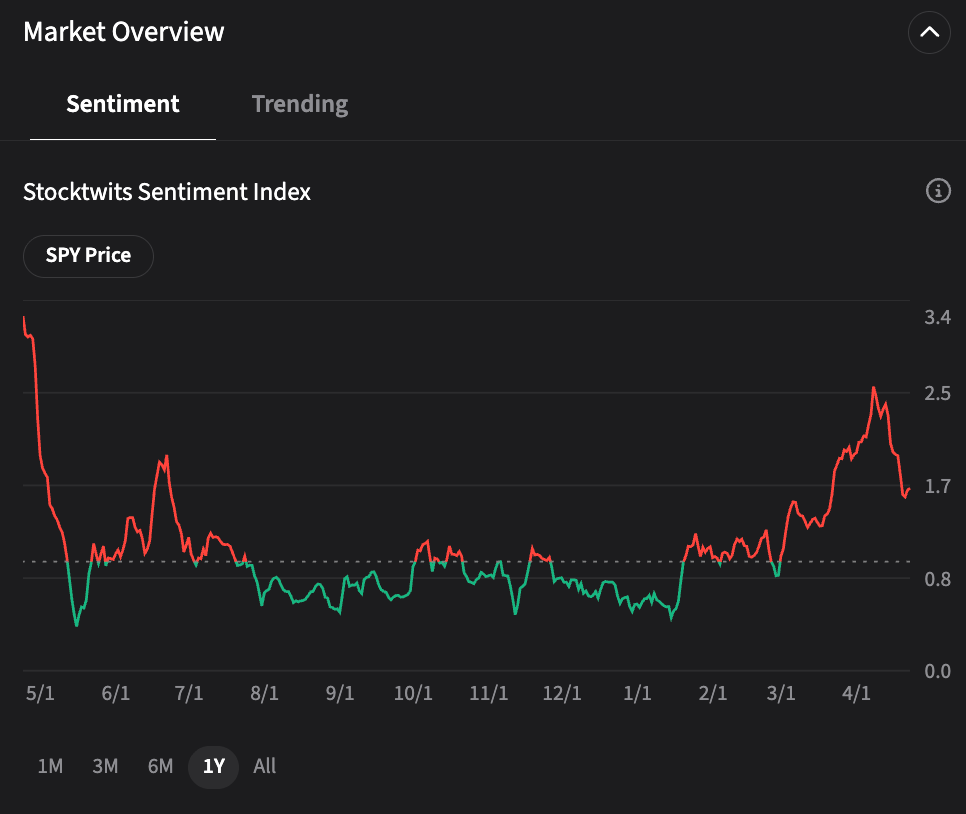966x814 pixels.
Task: Select the 3M time range
Action: [105, 766]
